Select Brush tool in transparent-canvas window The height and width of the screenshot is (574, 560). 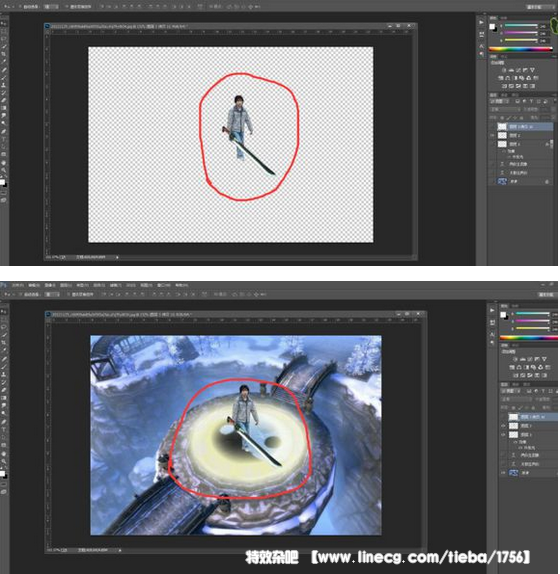pyautogui.click(x=4, y=77)
